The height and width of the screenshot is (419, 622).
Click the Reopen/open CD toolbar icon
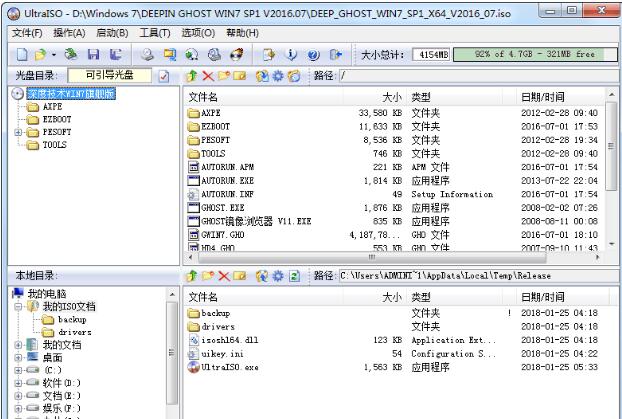click(71, 54)
